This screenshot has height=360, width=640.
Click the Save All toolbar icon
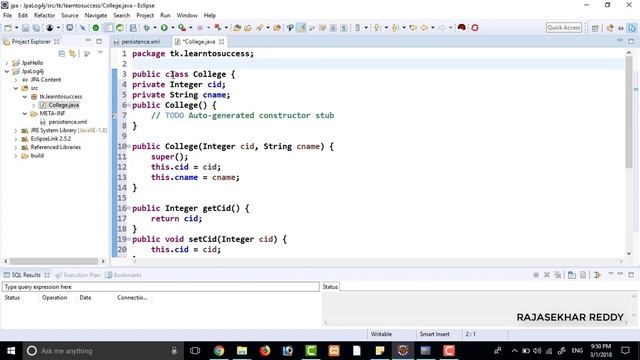tap(36, 28)
